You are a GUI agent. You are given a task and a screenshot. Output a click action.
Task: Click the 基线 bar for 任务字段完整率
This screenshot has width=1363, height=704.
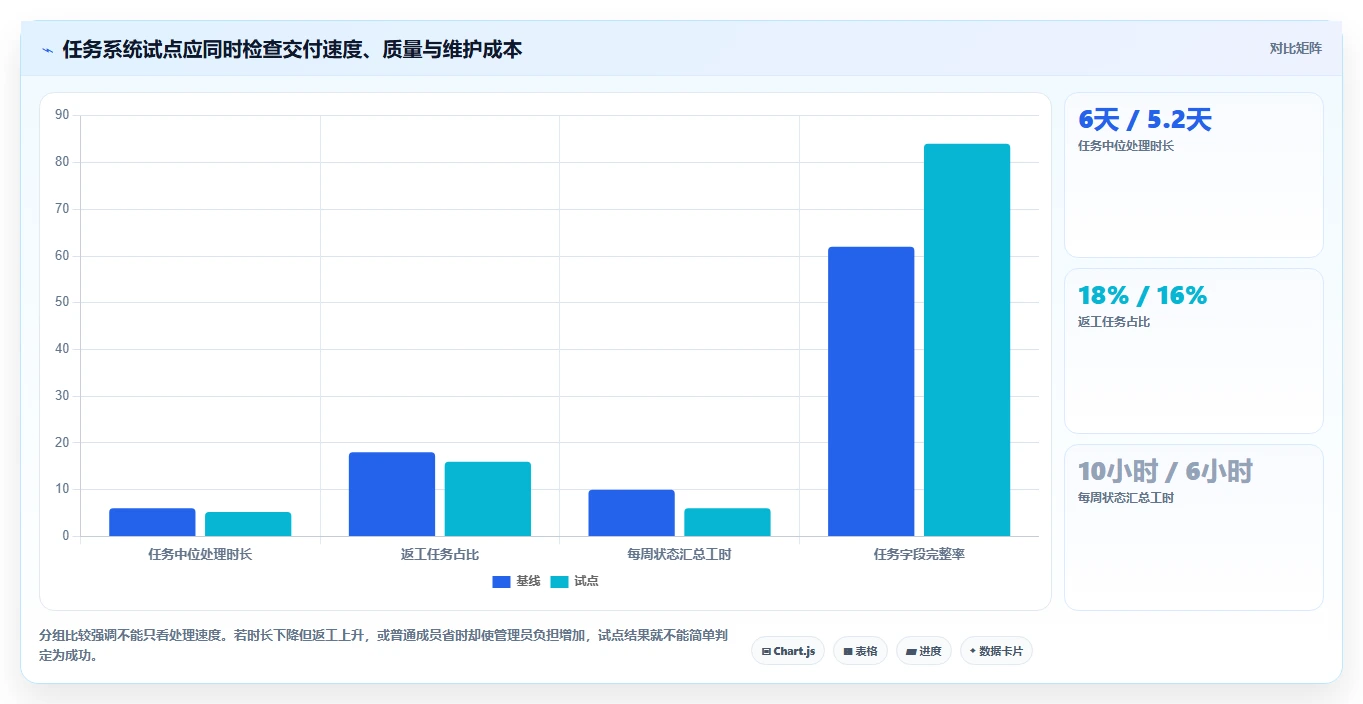click(x=871, y=391)
